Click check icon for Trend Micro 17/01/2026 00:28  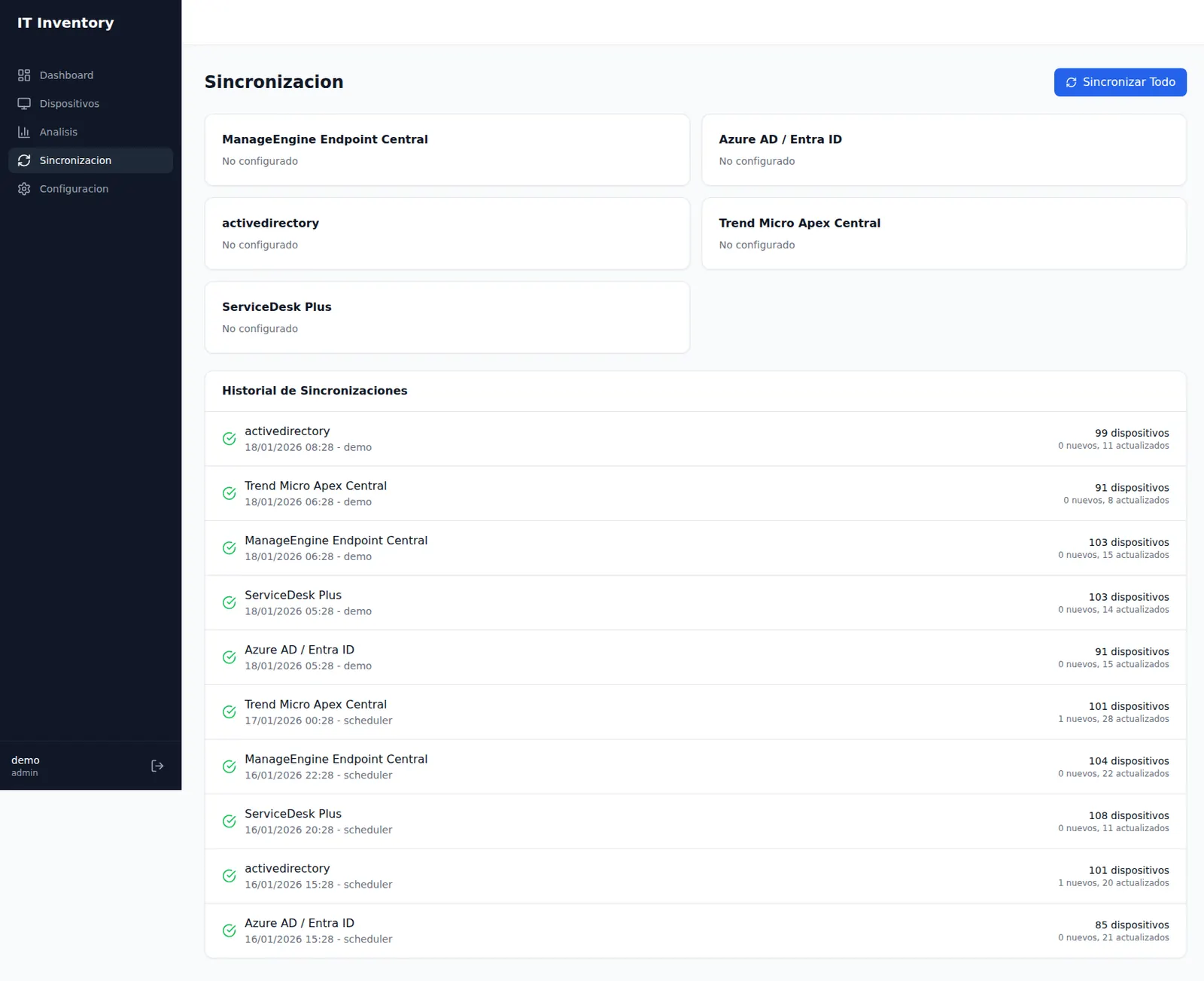click(230, 712)
